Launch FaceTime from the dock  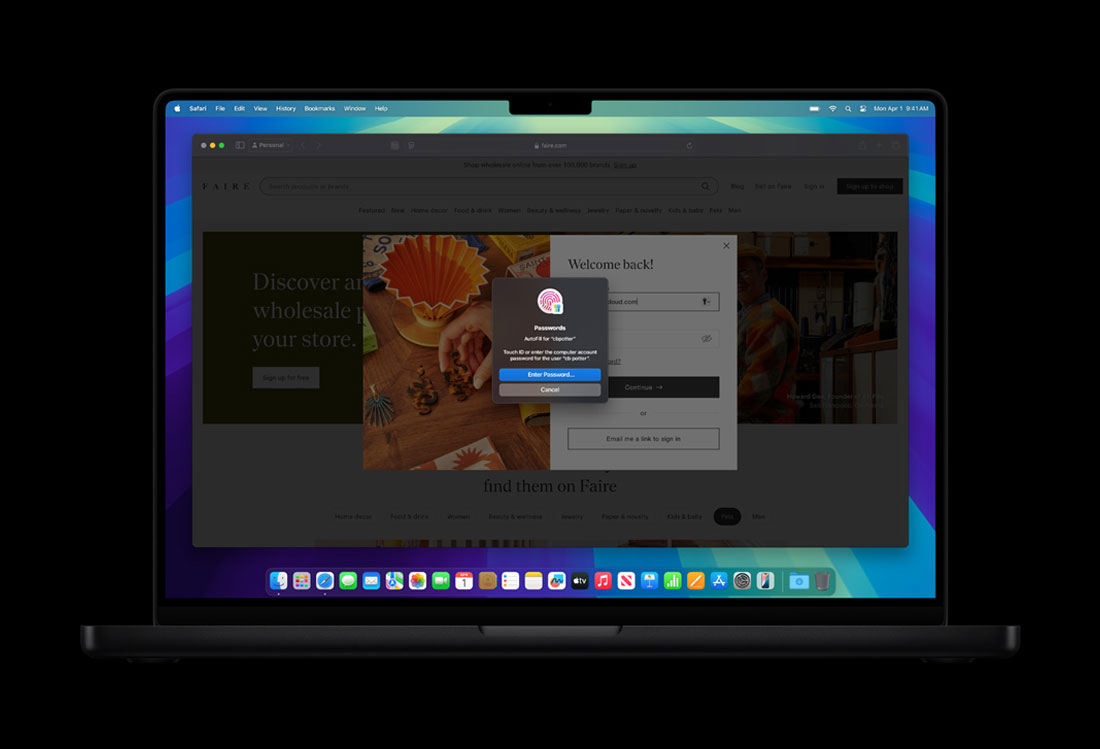tap(441, 581)
